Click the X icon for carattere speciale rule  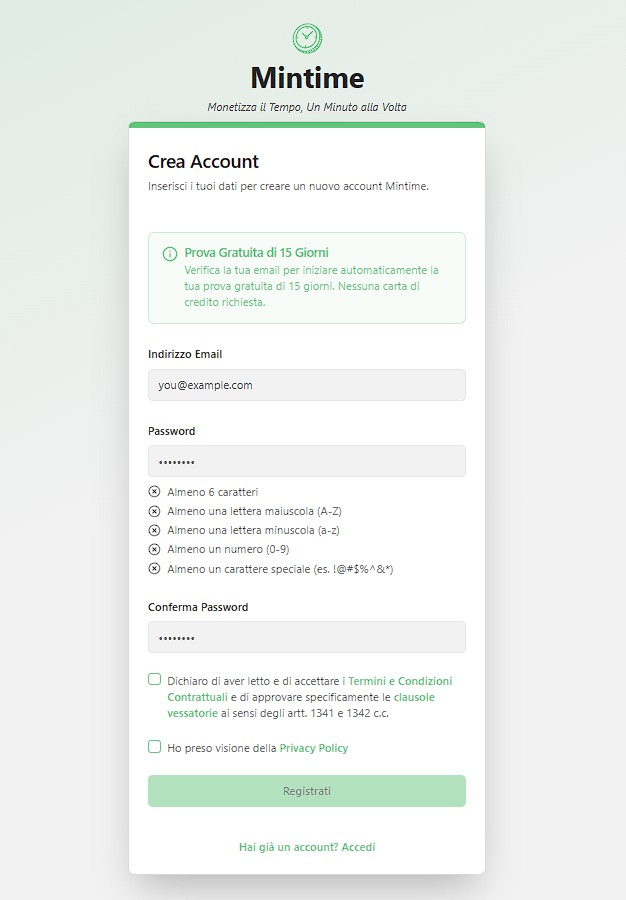pyautogui.click(x=154, y=569)
